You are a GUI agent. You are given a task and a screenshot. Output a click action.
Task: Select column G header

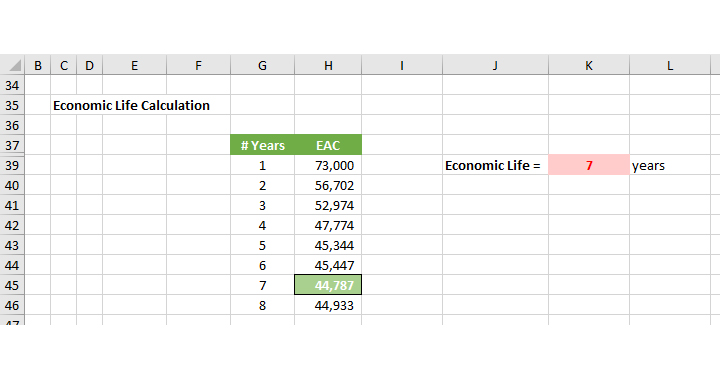click(262, 65)
